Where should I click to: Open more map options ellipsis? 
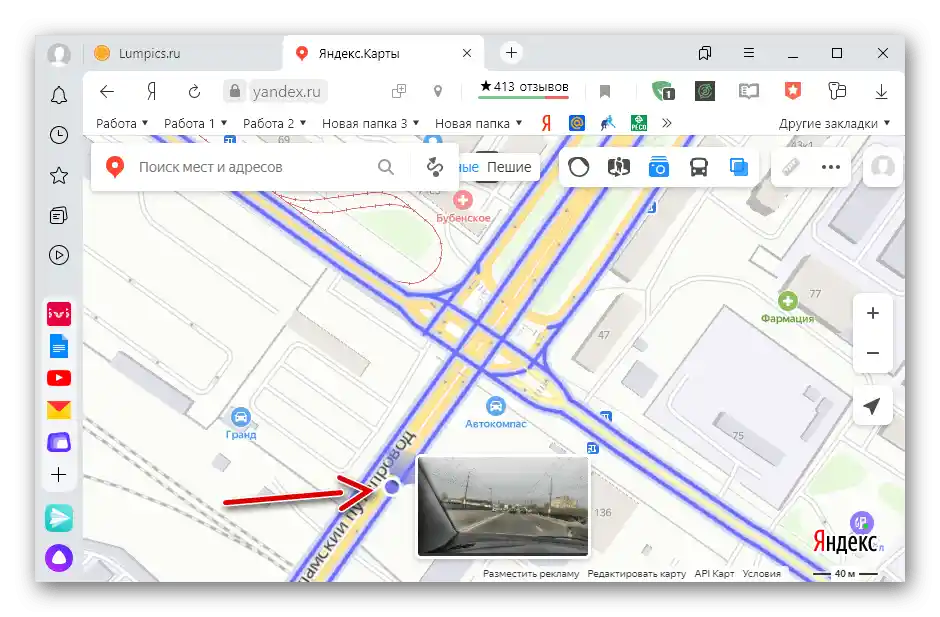pos(831,167)
